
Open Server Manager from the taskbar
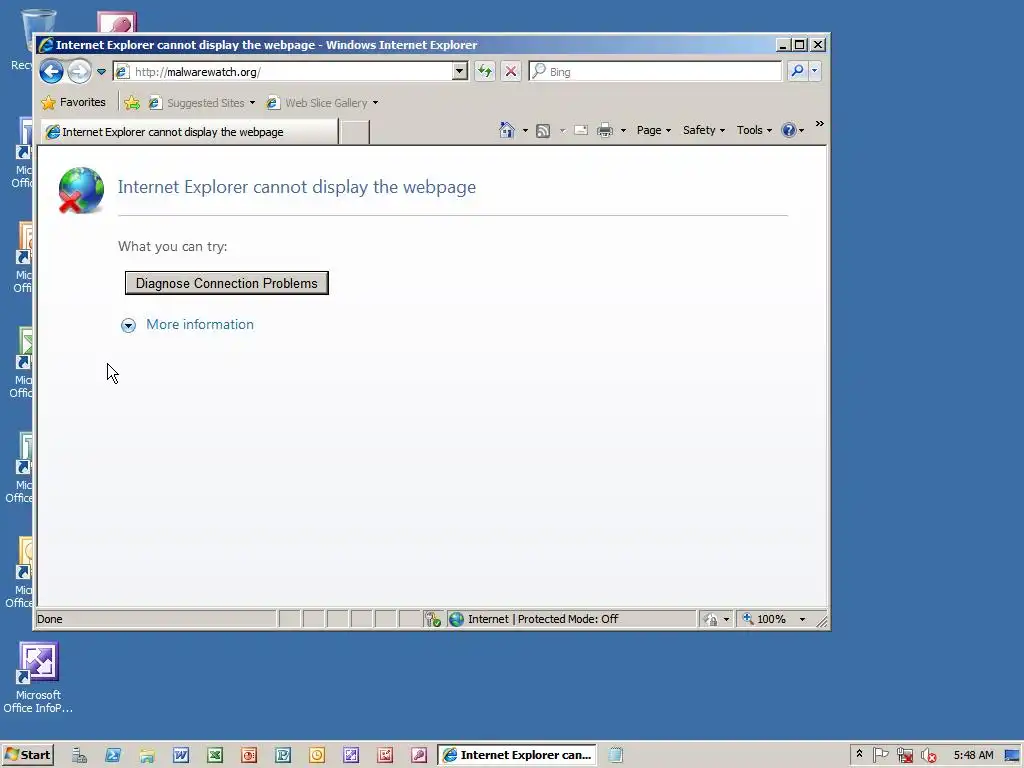tap(80, 756)
